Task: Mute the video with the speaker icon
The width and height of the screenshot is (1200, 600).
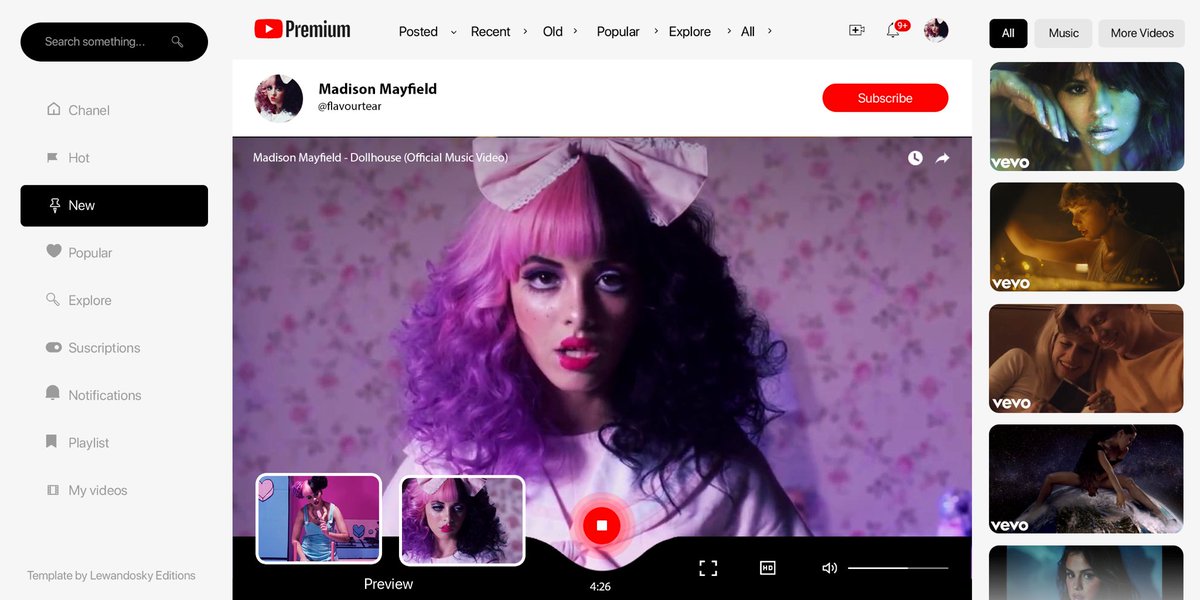Action: pos(829,568)
